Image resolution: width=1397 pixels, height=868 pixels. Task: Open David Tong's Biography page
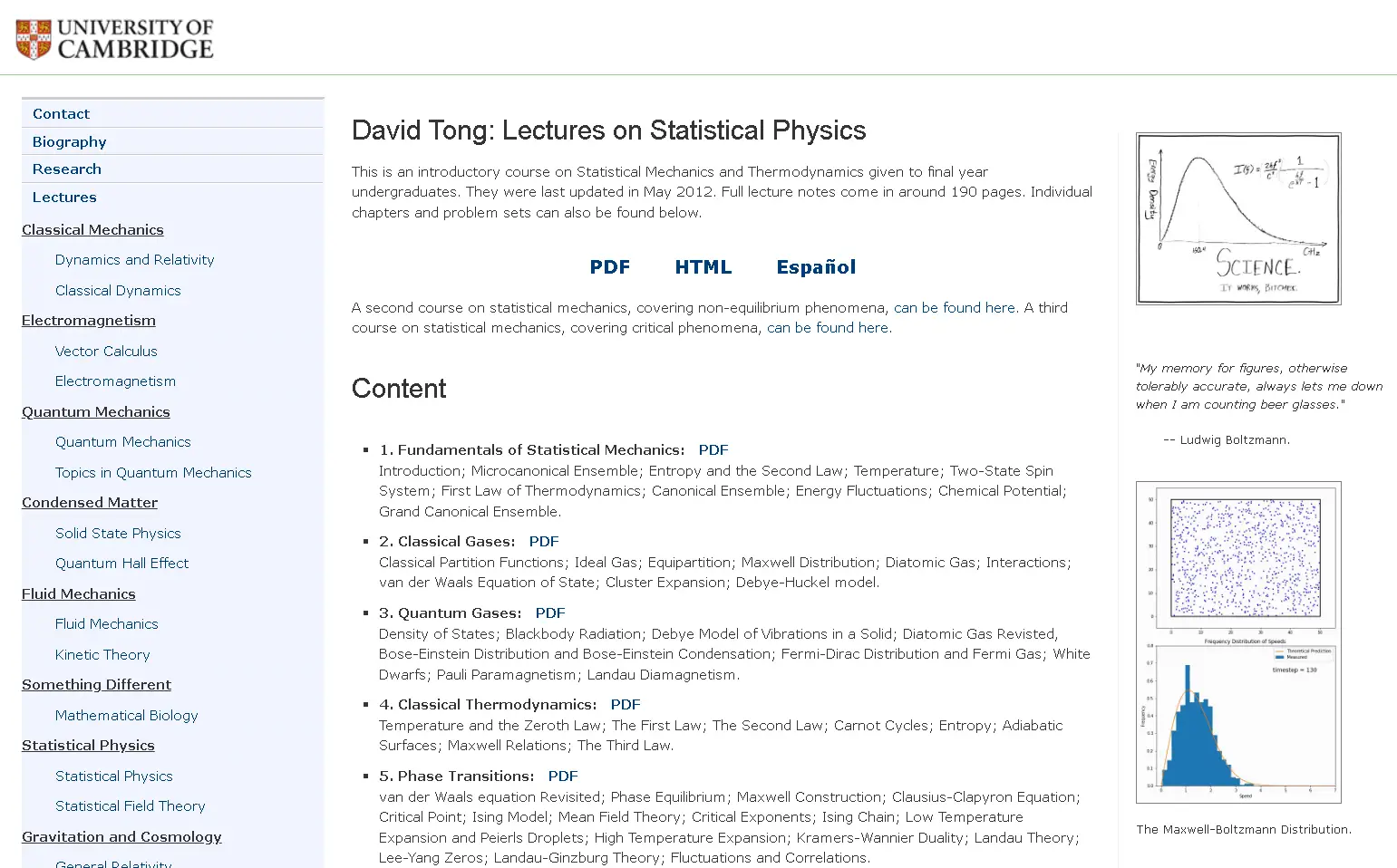(x=69, y=141)
